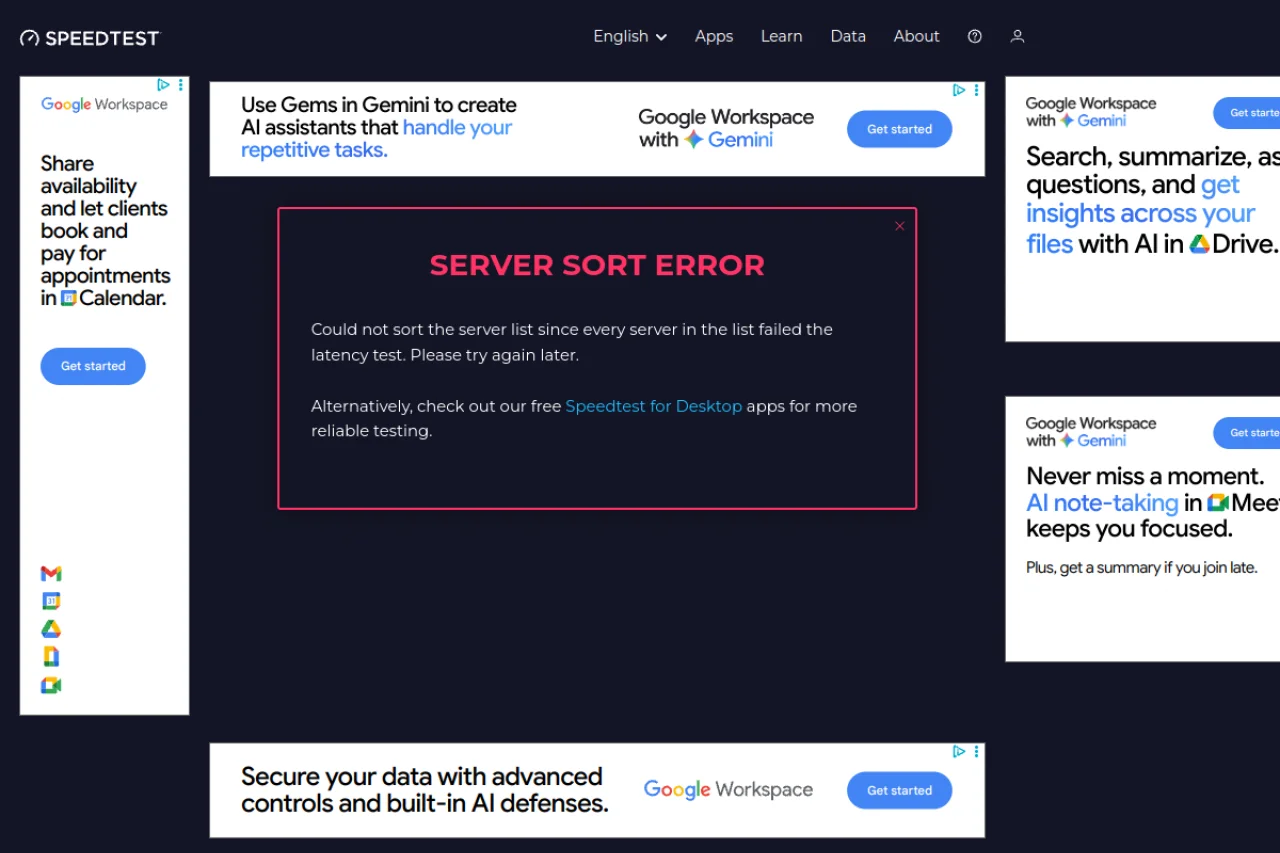Click 'Plus, get a summary if you join late' text
This screenshot has height=853, width=1280.
(x=1141, y=568)
